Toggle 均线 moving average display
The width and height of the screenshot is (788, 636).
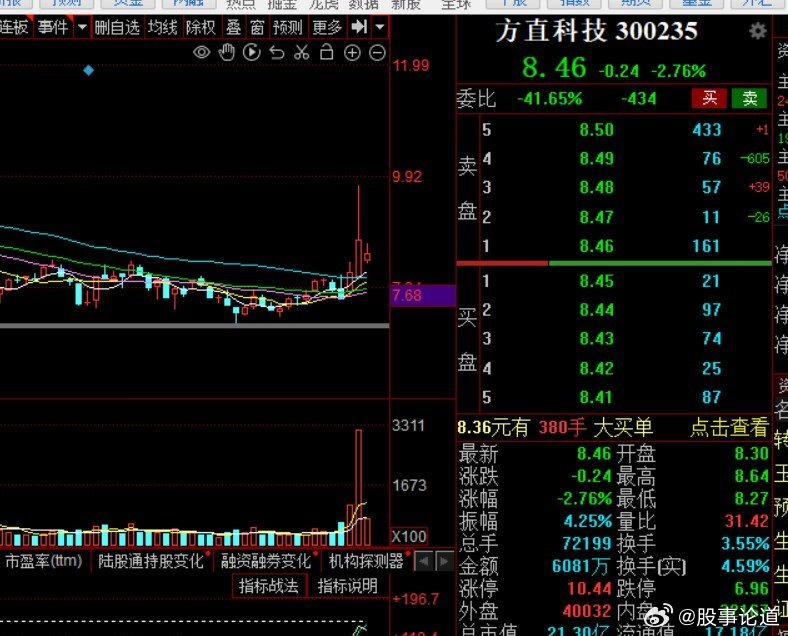pyautogui.click(x=162, y=27)
